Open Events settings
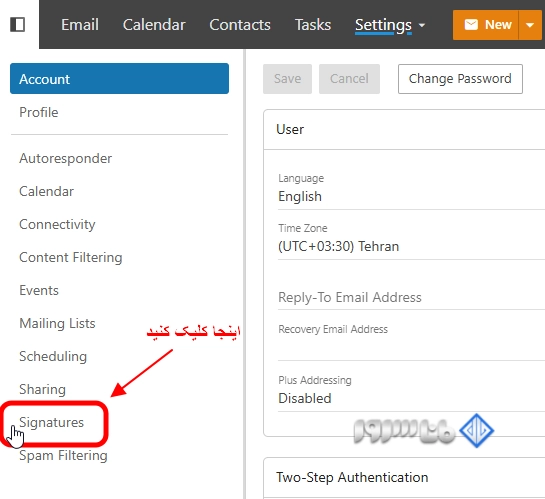545x499 pixels. coord(39,290)
